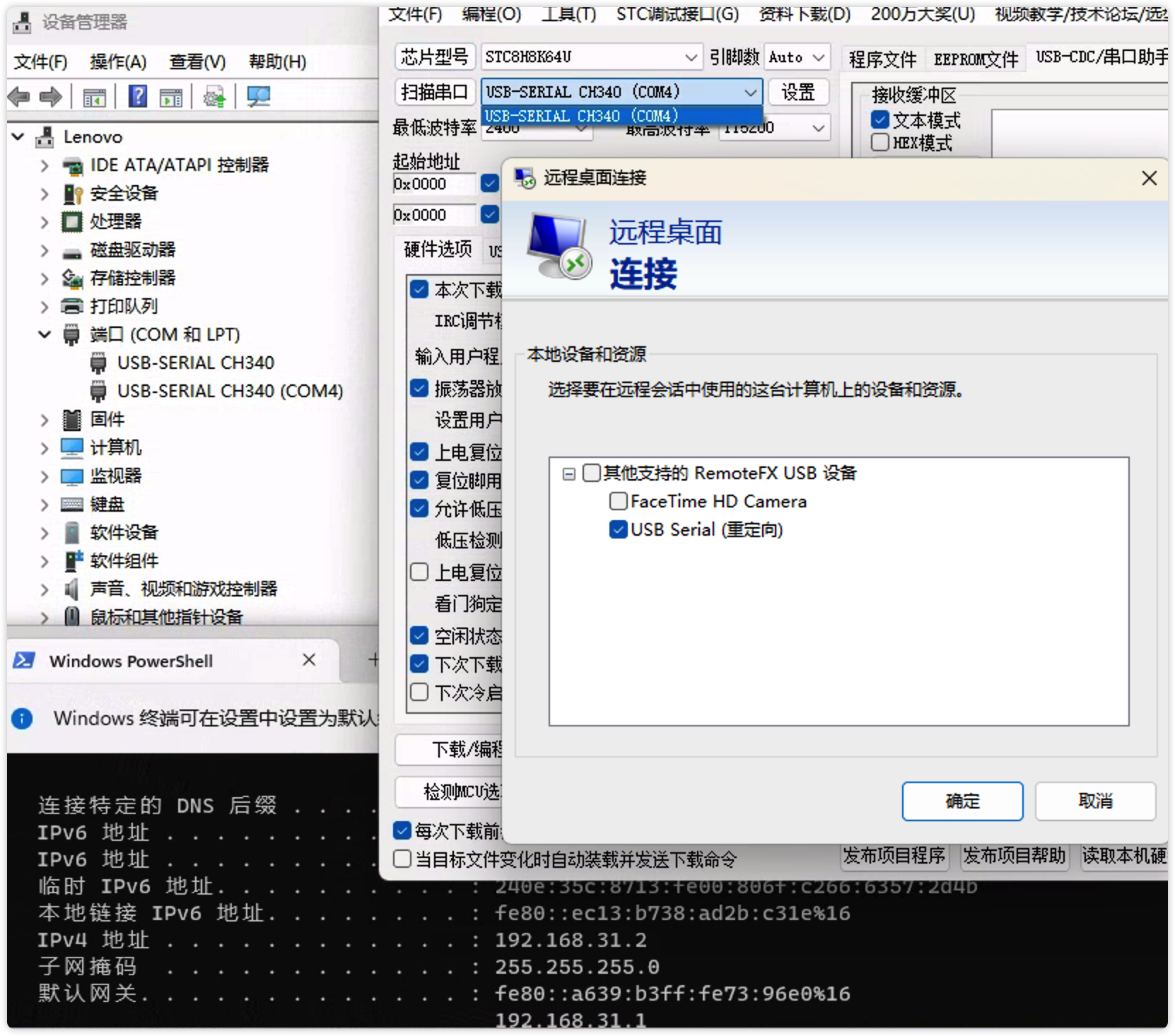
Task: Click the 扫描串口 button
Action: pyautogui.click(x=435, y=92)
